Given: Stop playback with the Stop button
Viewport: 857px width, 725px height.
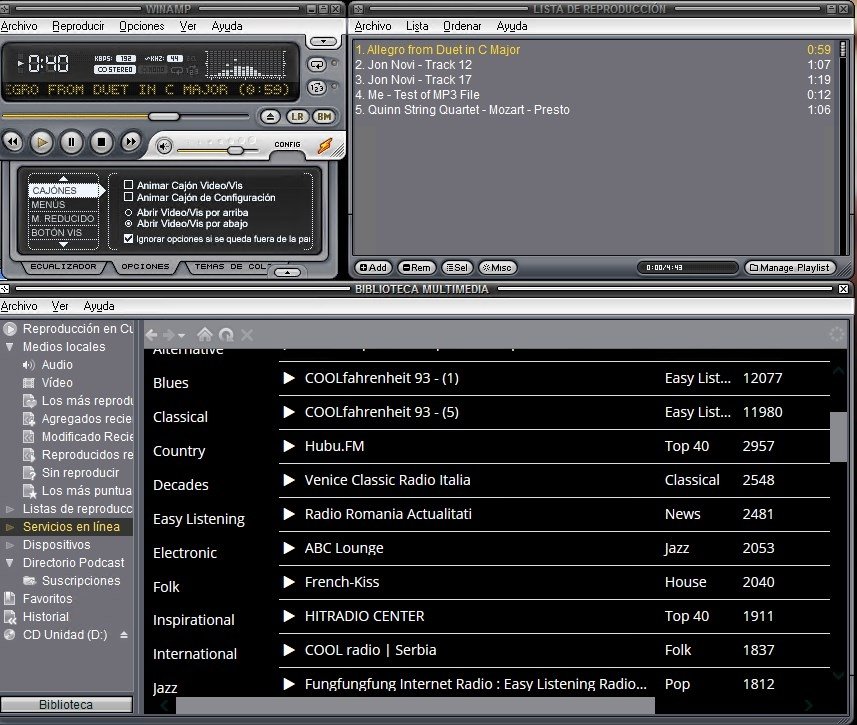Looking at the screenshot, I should tap(101, 142).
